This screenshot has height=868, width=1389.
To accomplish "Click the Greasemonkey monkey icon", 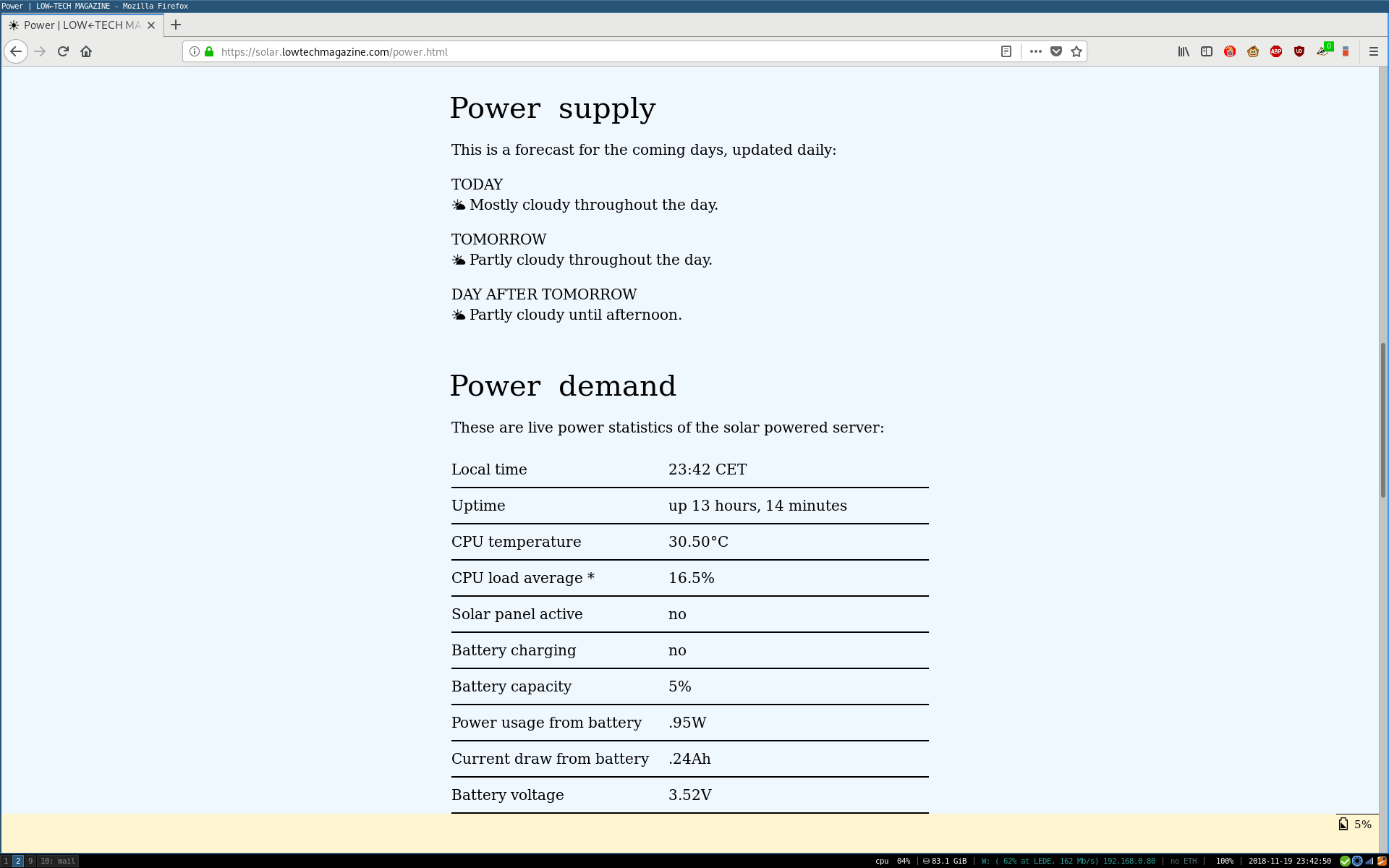I will point(1253,51).
